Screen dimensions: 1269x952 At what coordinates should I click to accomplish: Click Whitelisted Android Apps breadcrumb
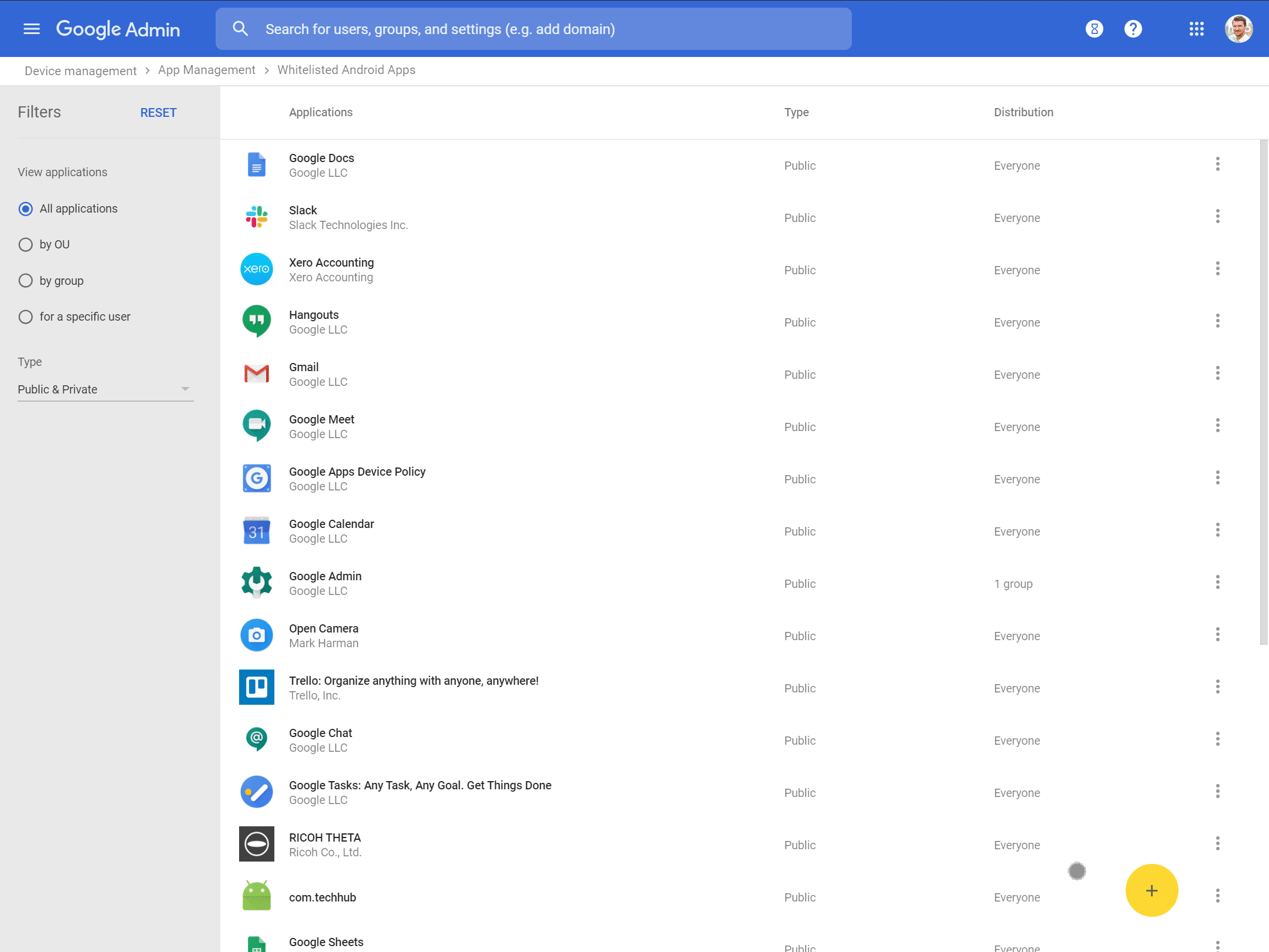point(347,70)
